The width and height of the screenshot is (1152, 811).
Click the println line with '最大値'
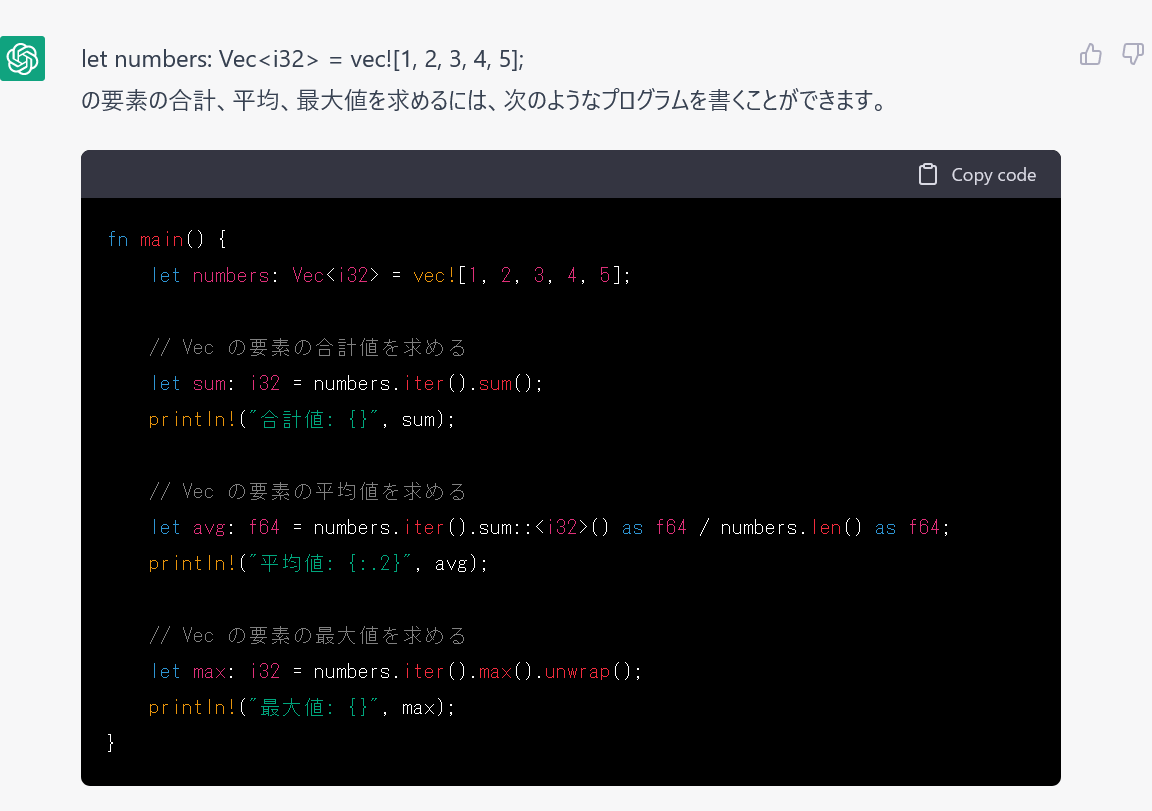click(302, 707)
